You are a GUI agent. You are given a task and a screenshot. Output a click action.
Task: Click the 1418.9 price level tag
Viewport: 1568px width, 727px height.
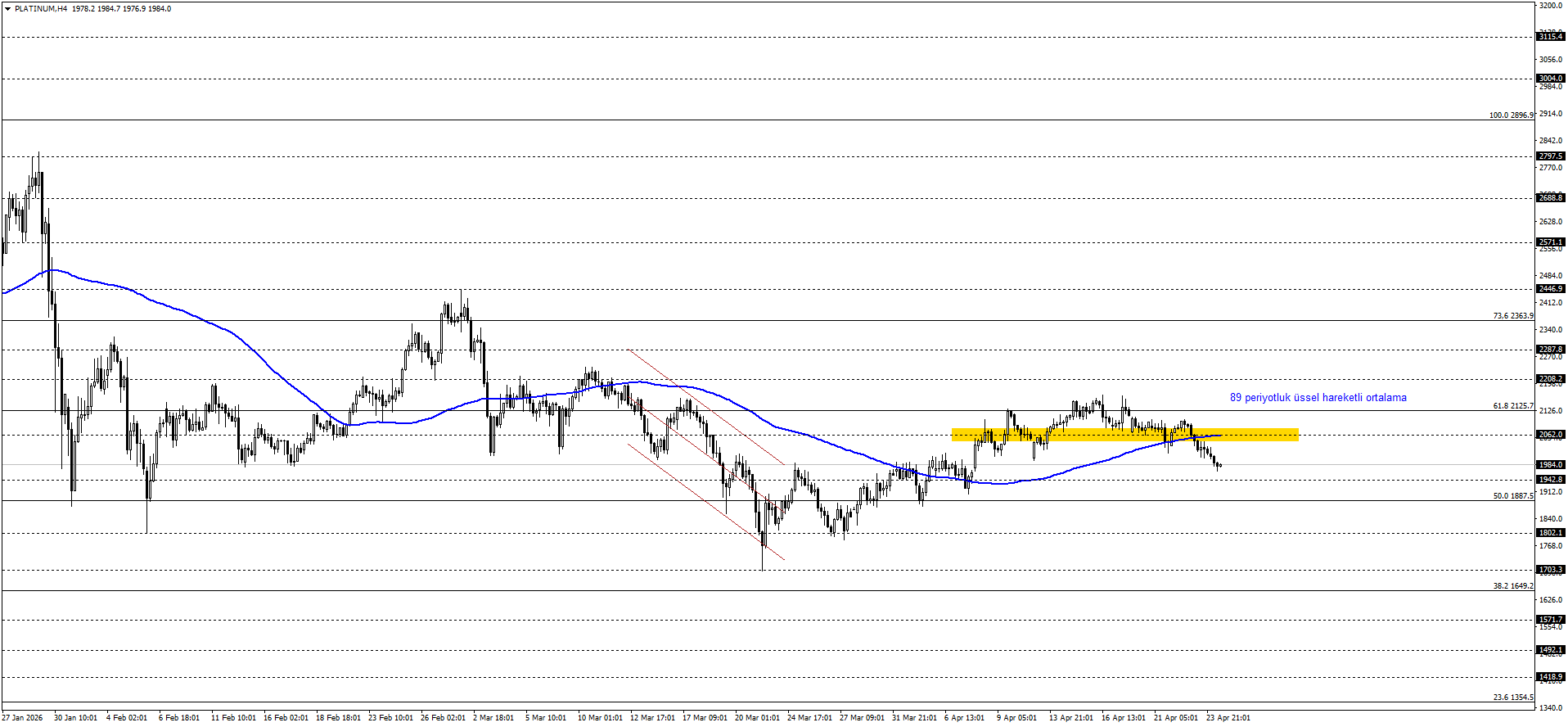[x=1551, y=677]
